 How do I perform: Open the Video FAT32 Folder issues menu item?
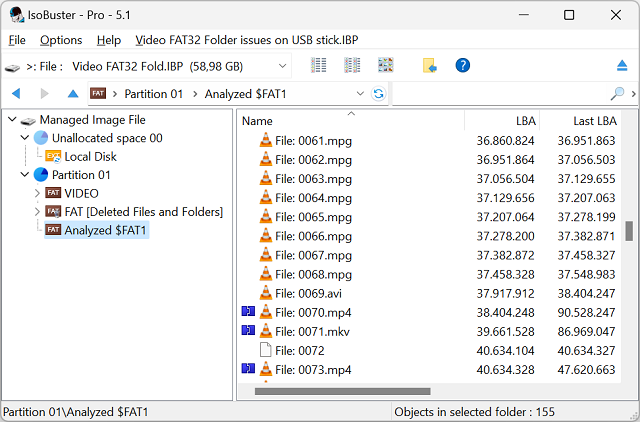[247, 40]
